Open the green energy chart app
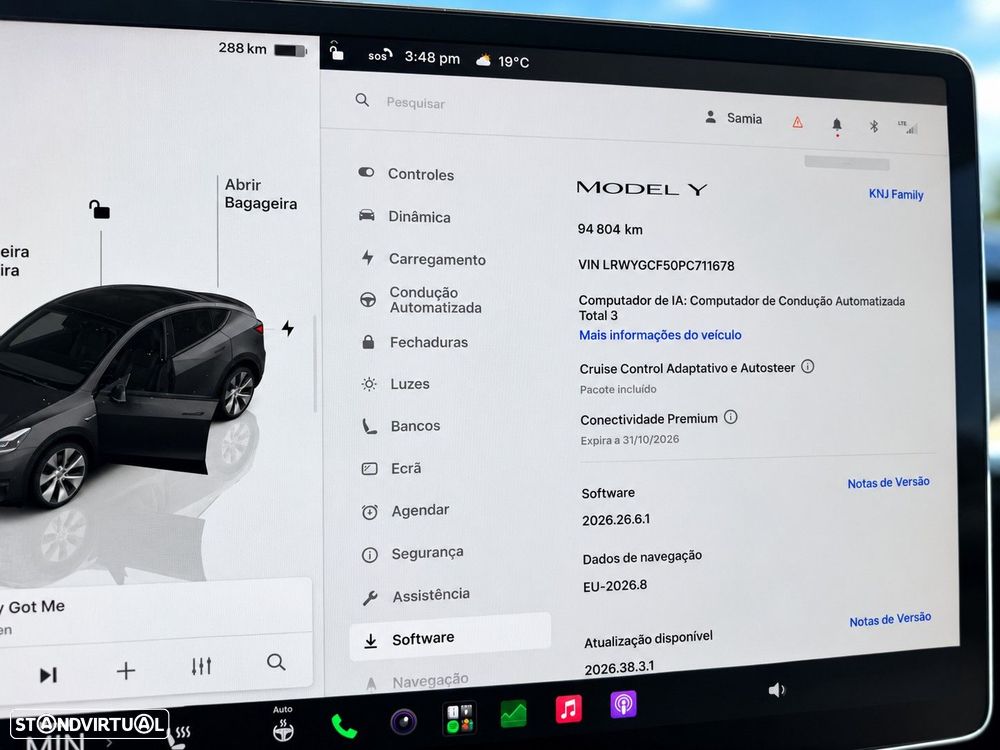Image resolution: width=1000 pixels, height=750 pixels. point(514,714)
